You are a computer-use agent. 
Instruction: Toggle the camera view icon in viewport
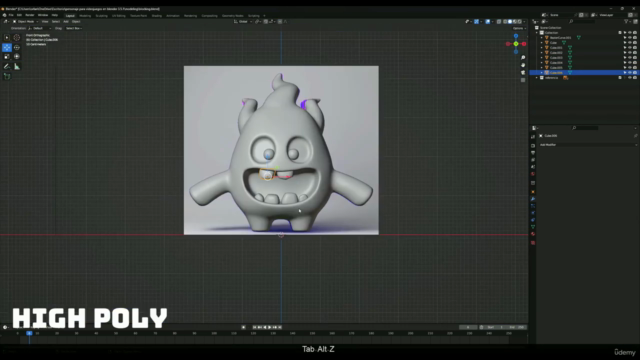(x=523, y=73)
